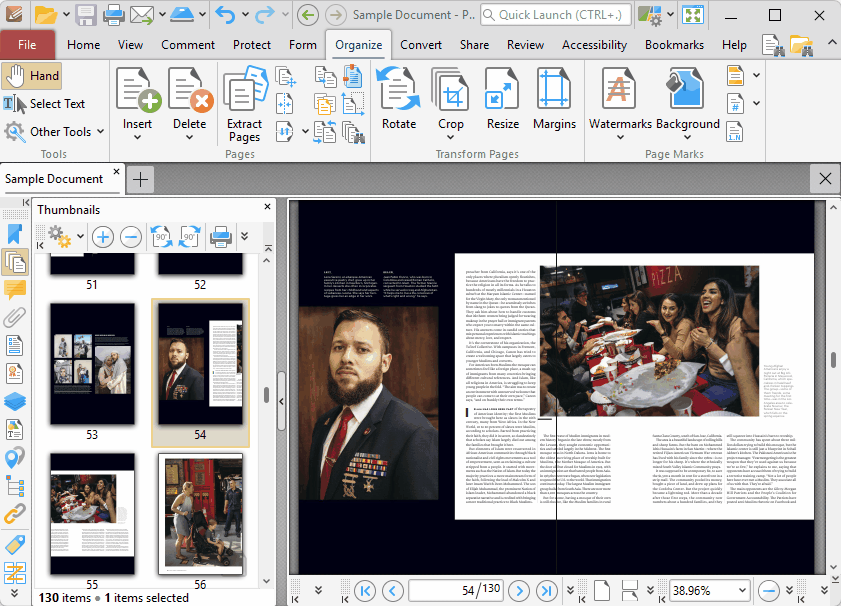Toggle the Attachments paperclip pane icon
The height and width of the screenshot is (606, 841).
click(15, 317)
